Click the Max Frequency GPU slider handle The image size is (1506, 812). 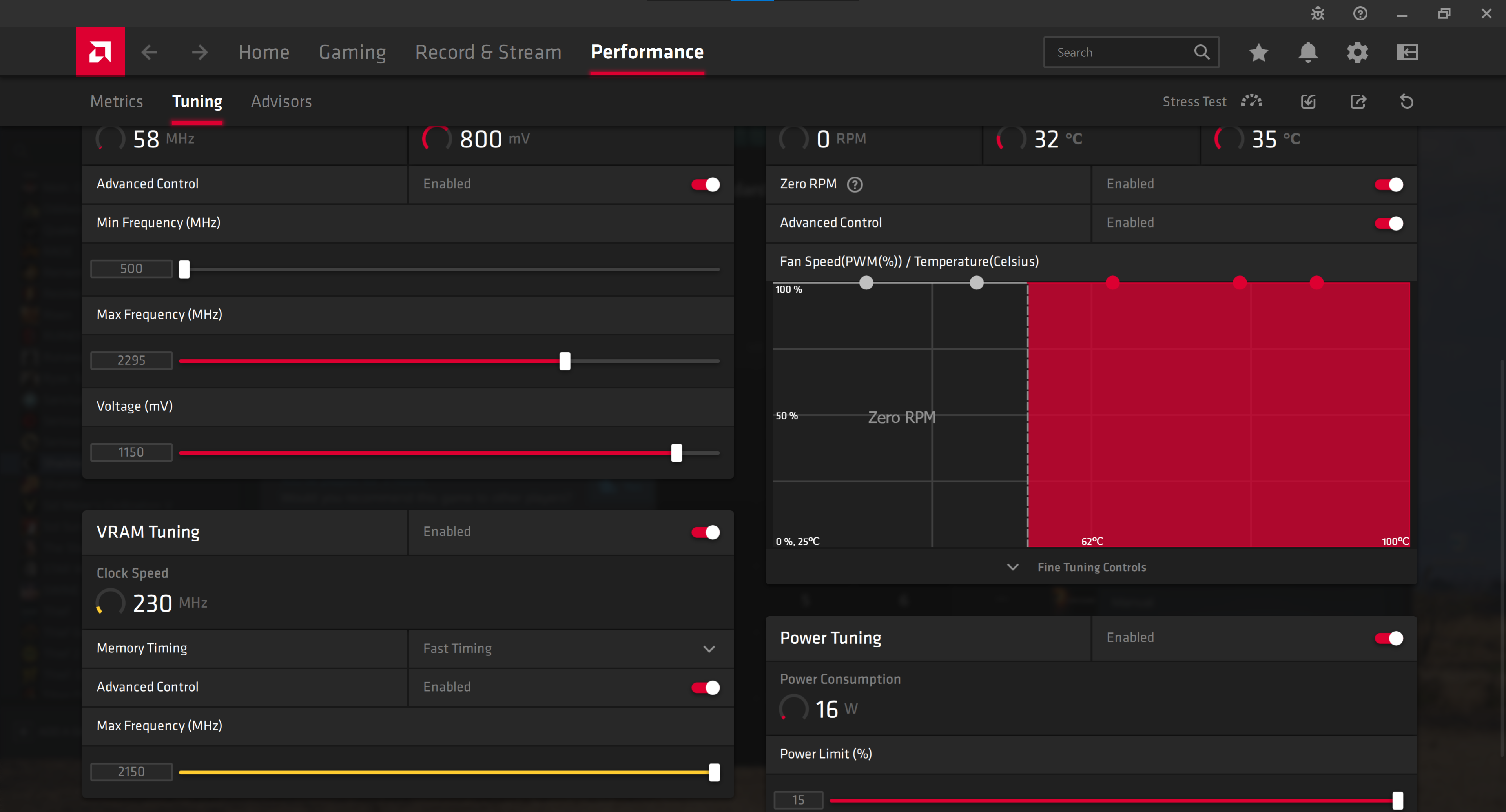pos(565,361)
